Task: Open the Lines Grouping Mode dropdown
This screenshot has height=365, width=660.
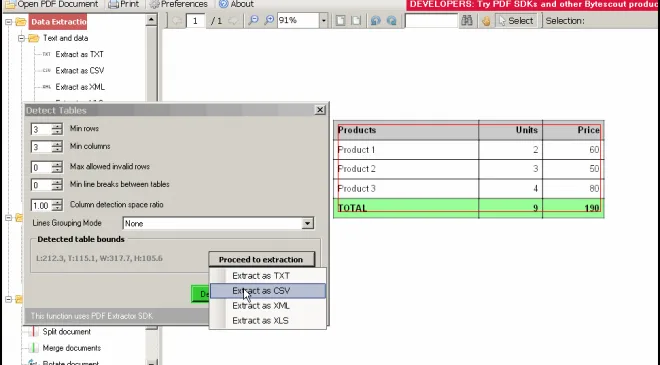Action: (x=308, y=224)
